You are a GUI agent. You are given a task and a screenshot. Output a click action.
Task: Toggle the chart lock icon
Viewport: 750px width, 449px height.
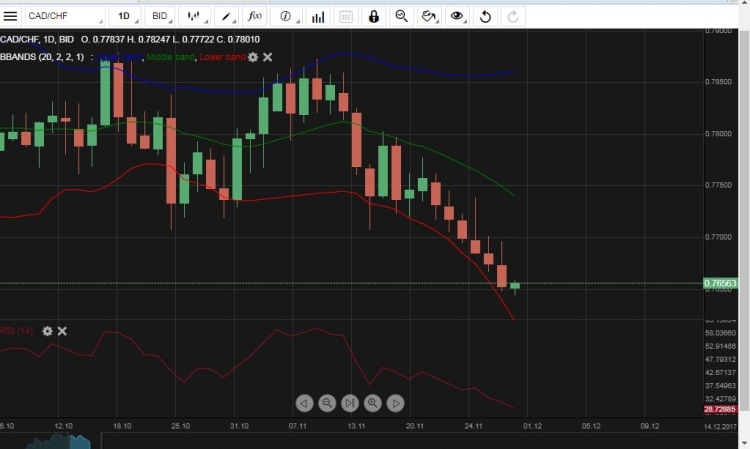(373, 17)
